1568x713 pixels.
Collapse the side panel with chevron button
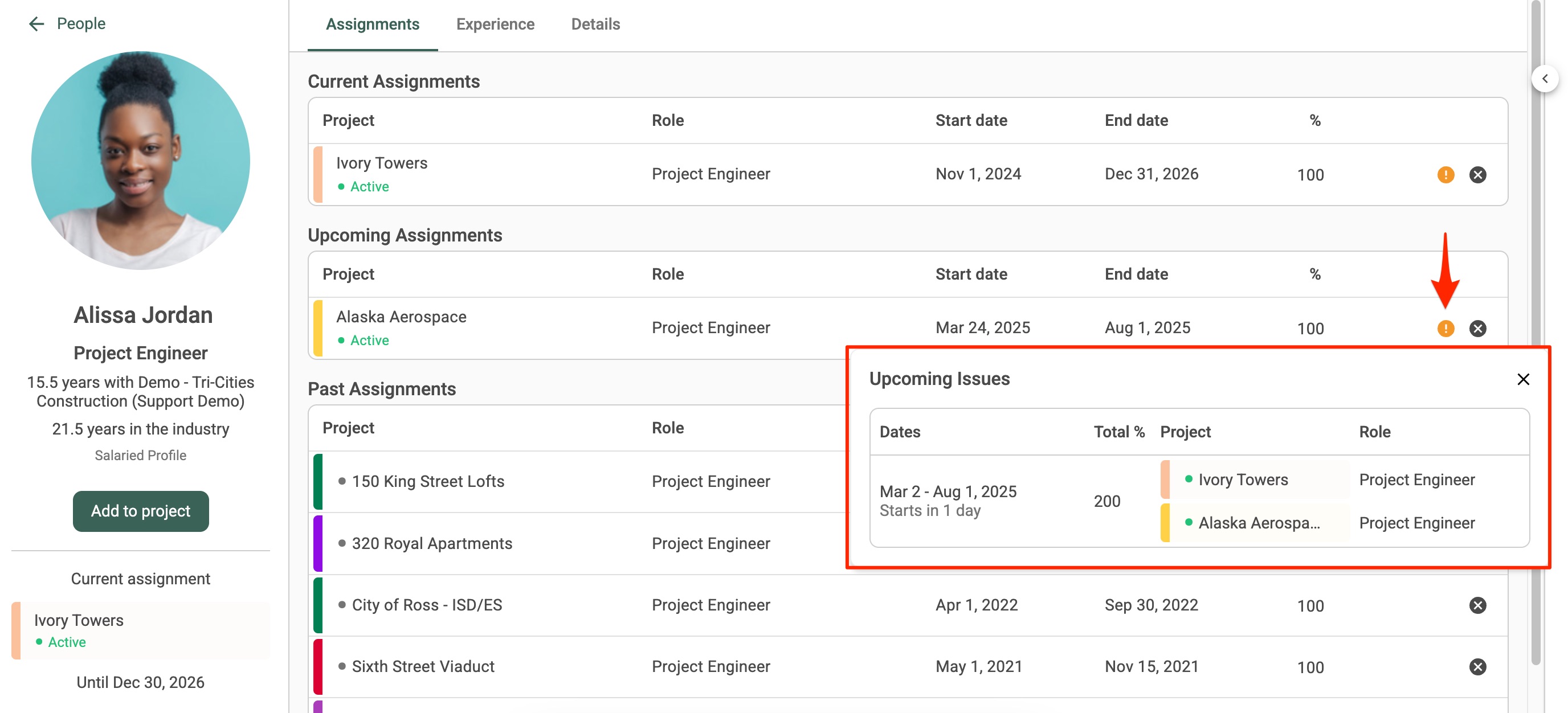(x=1544, y=79)
